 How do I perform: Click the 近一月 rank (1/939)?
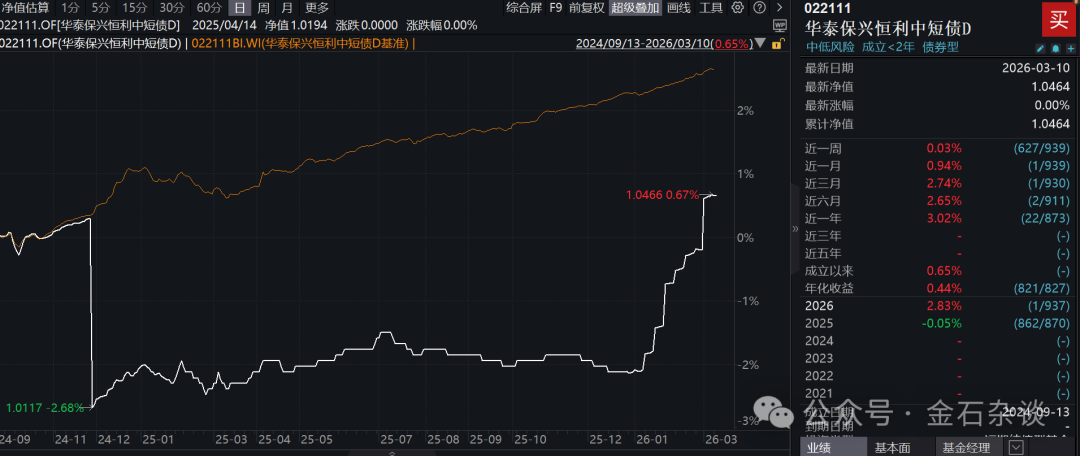coord(1050,165)
